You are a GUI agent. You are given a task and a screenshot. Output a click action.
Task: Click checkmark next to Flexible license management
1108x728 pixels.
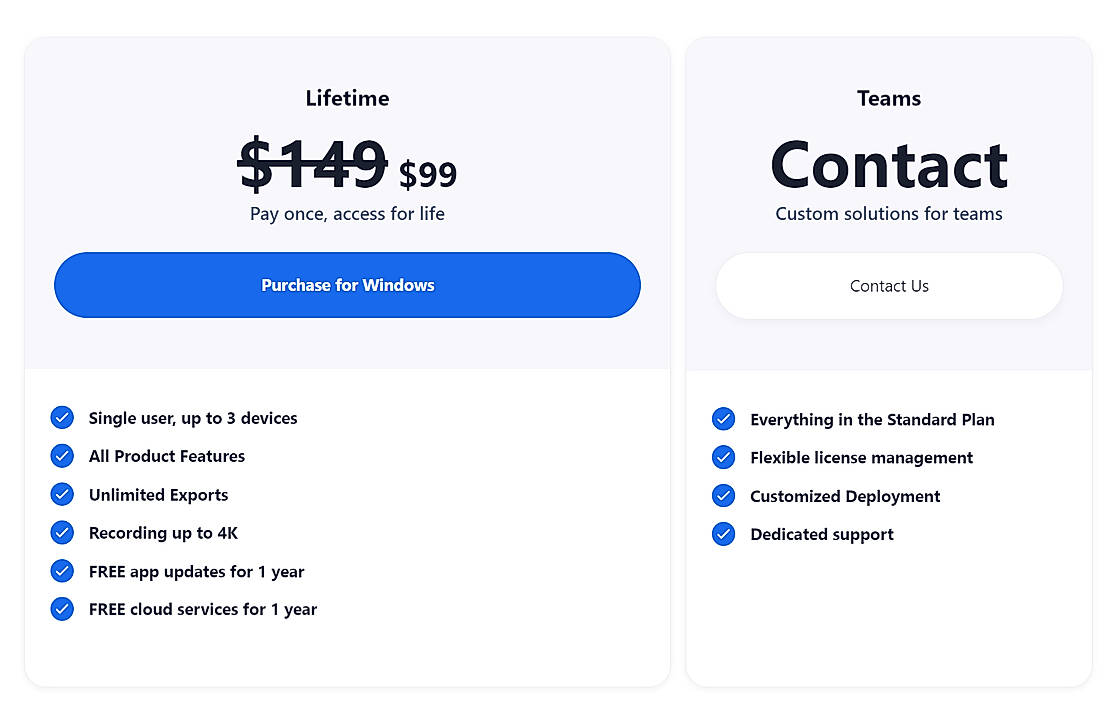click(723, 458)
